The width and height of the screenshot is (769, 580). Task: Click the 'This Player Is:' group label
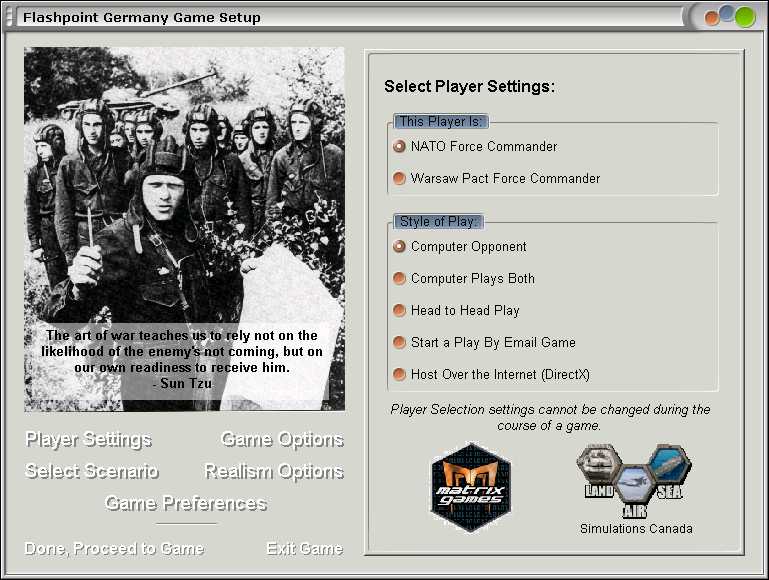pyautogui.click(x=441, y=121)
